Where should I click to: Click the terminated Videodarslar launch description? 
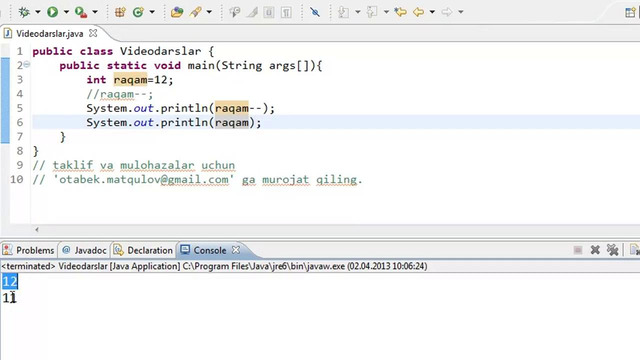(214, 266)
